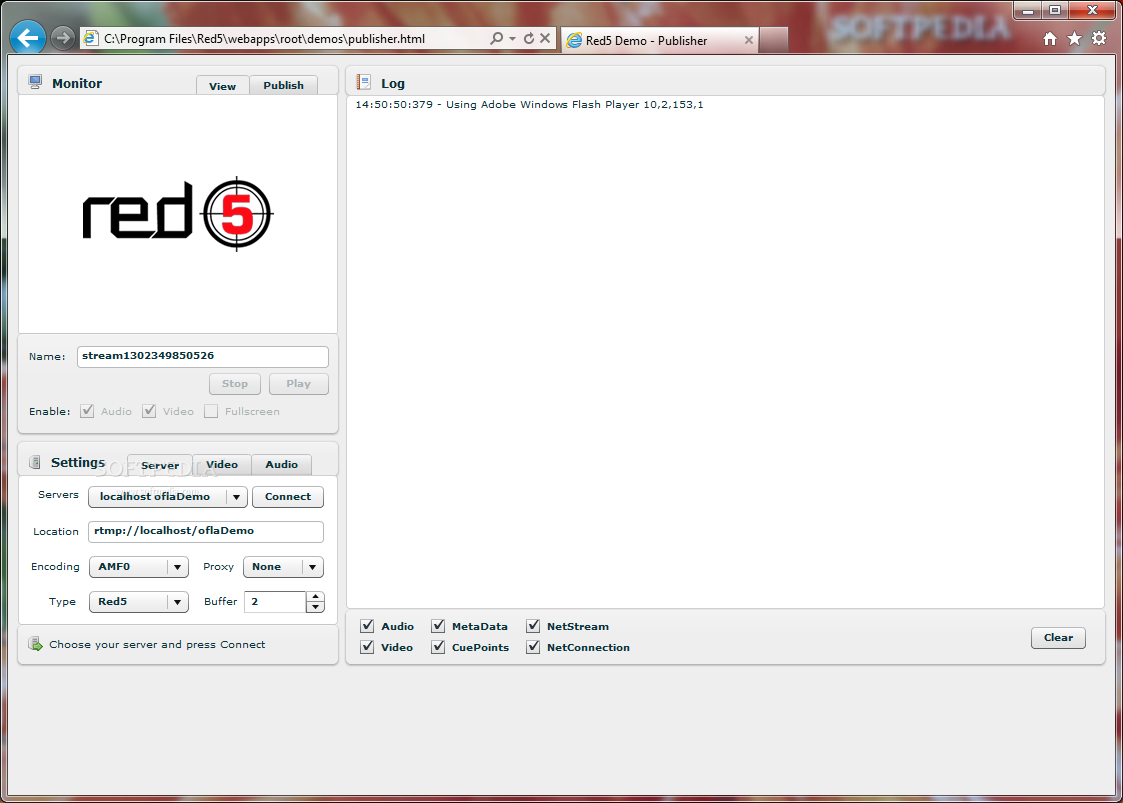This screenshot has width=1123, height=803.
Task: Open Favorites with the star icon
Action: [1074, 39]
